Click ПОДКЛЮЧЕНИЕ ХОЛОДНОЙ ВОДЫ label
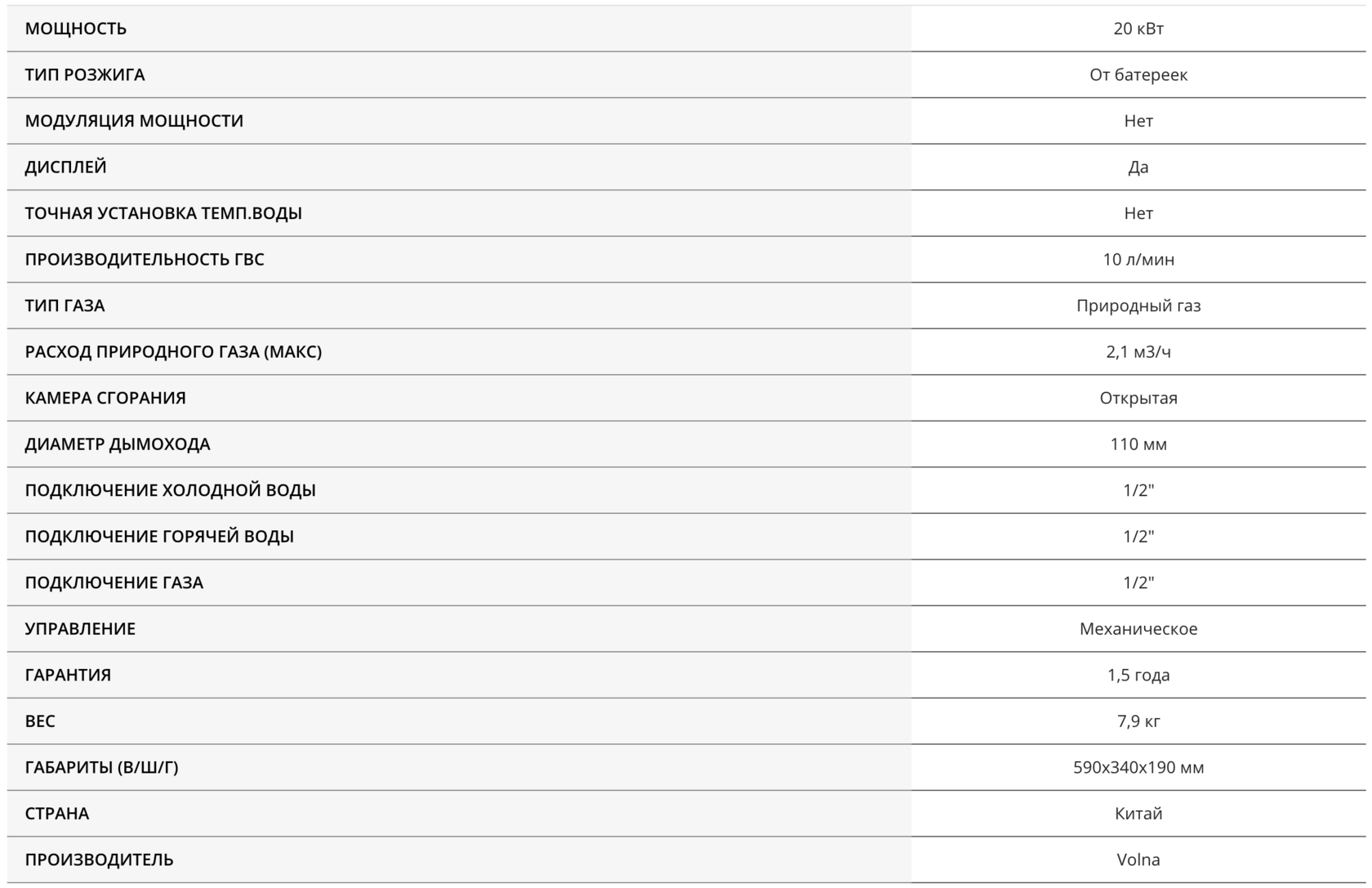 coord(170,490)
